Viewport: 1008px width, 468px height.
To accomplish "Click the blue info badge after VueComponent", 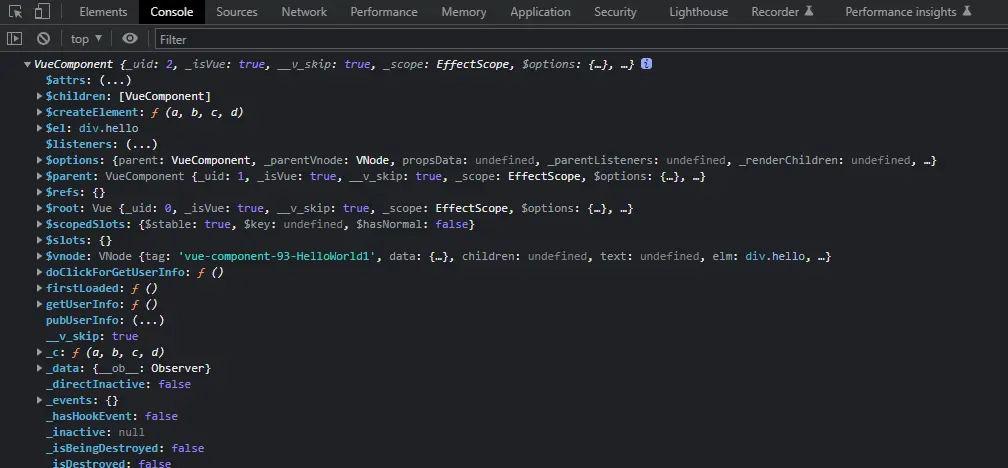I will tap(647, 64).
